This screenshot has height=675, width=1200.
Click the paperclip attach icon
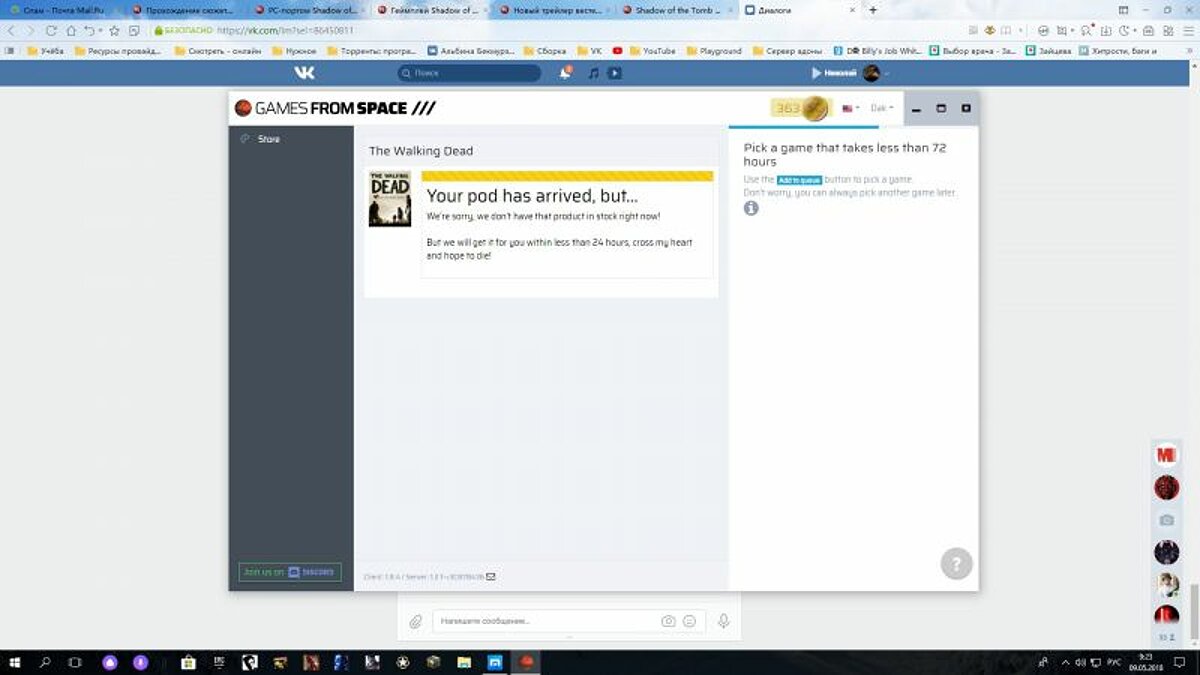pos(416,621)
